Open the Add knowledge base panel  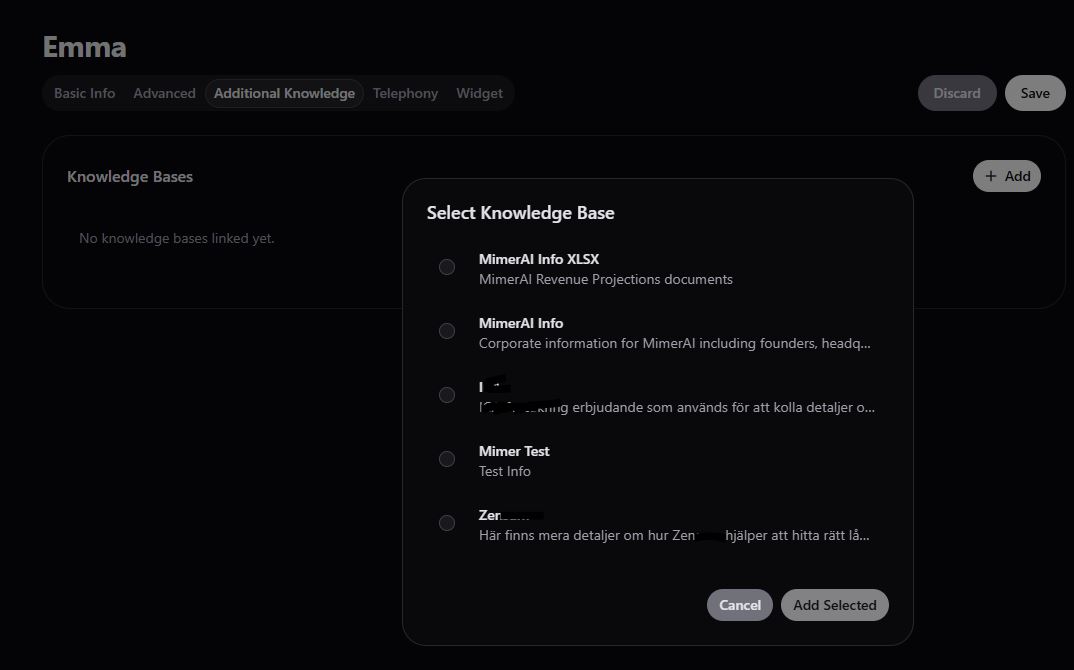pyautogui.click(x=1006, y=175)
